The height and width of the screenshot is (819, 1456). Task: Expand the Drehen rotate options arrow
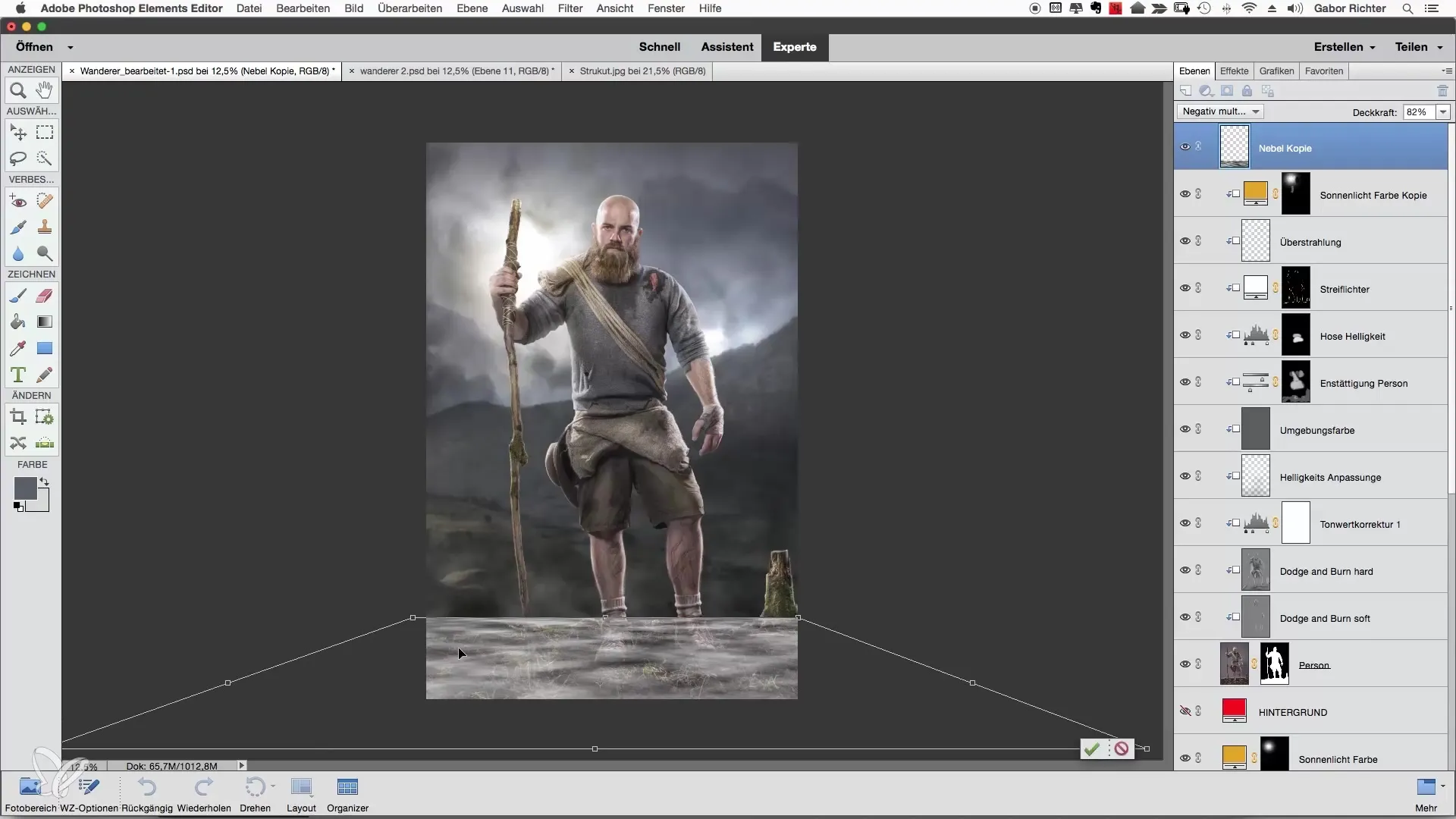(x=273, y=786)
